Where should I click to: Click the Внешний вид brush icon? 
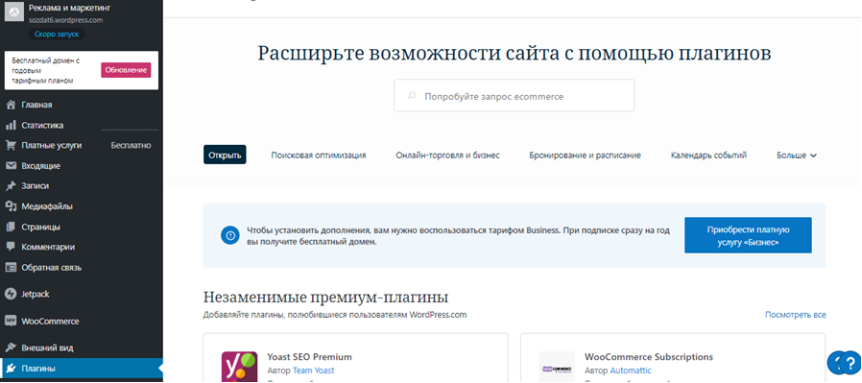pyautogui.click(x=10, y=348)
